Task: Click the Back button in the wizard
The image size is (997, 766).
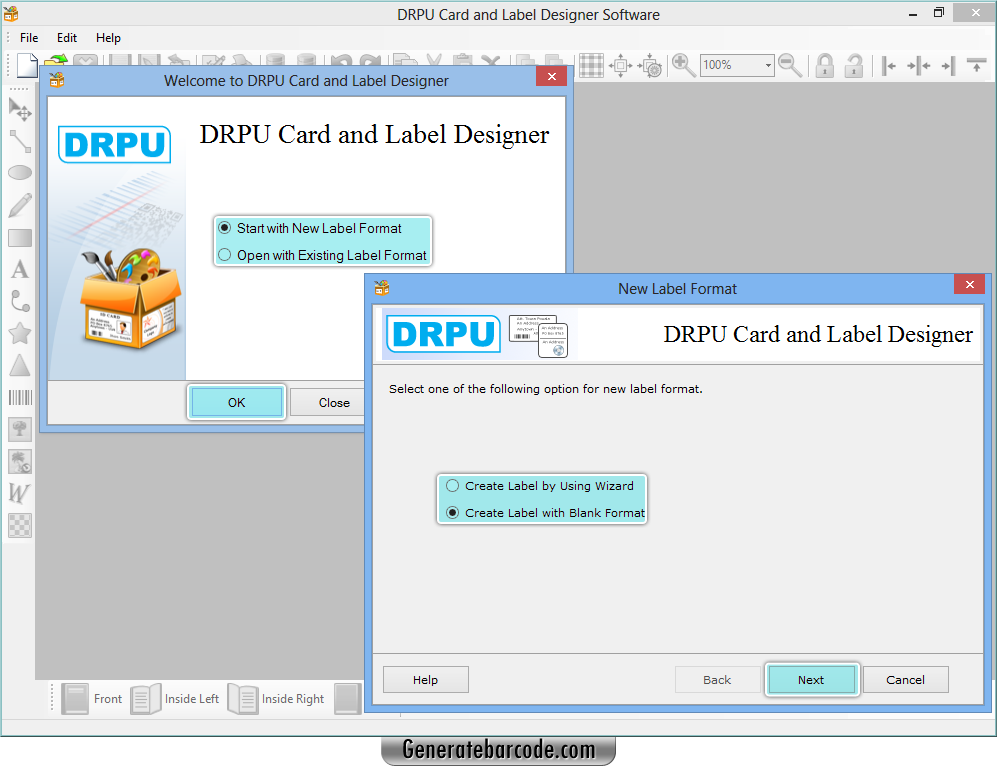Action: pyautogui.click(x=717, y=680)
